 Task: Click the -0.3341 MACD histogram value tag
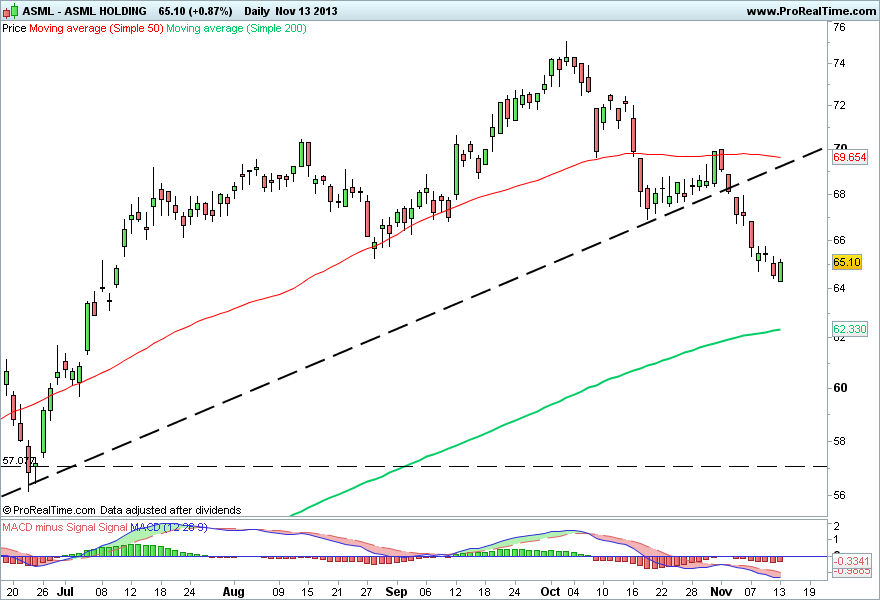(851, 561)
